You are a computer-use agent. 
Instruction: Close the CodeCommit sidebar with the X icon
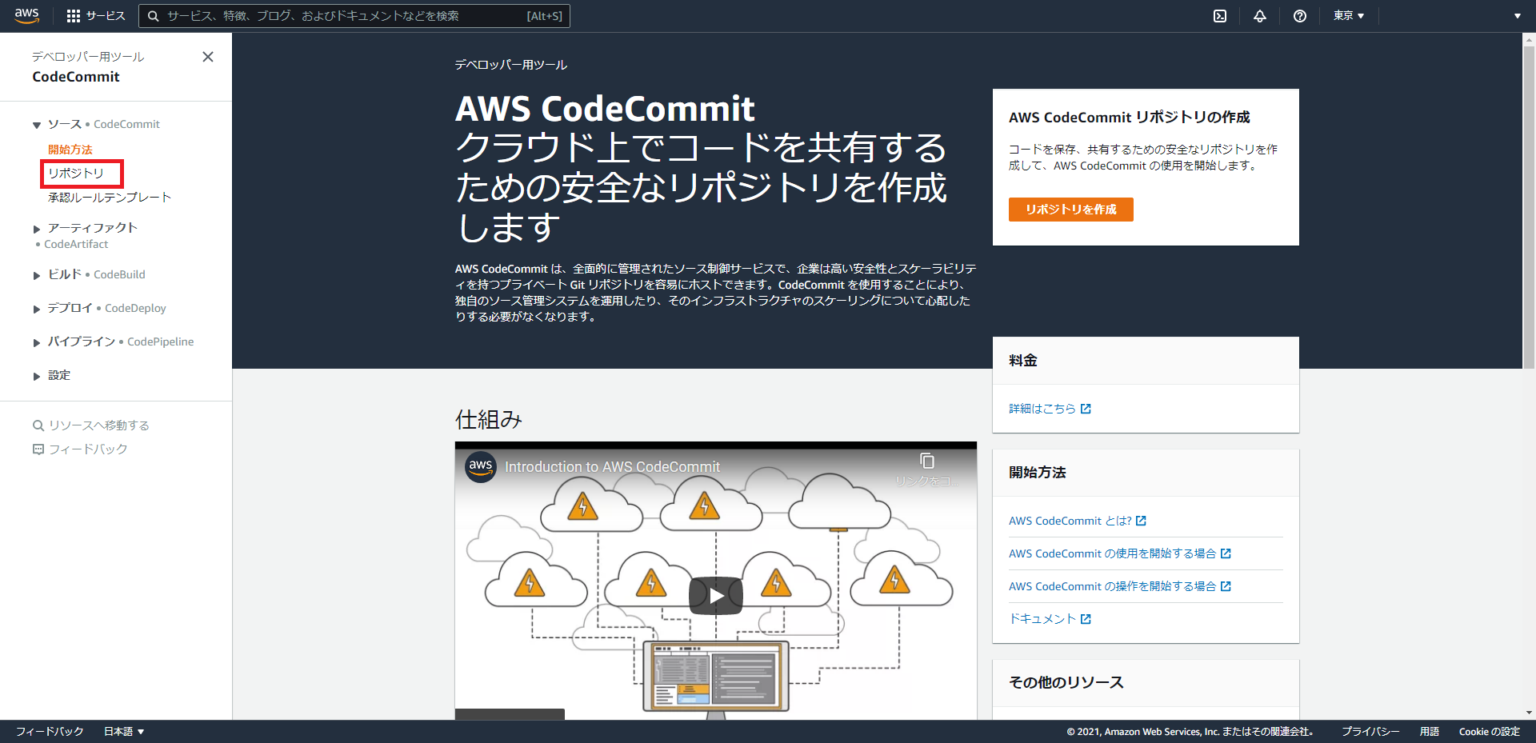(208, 56)
